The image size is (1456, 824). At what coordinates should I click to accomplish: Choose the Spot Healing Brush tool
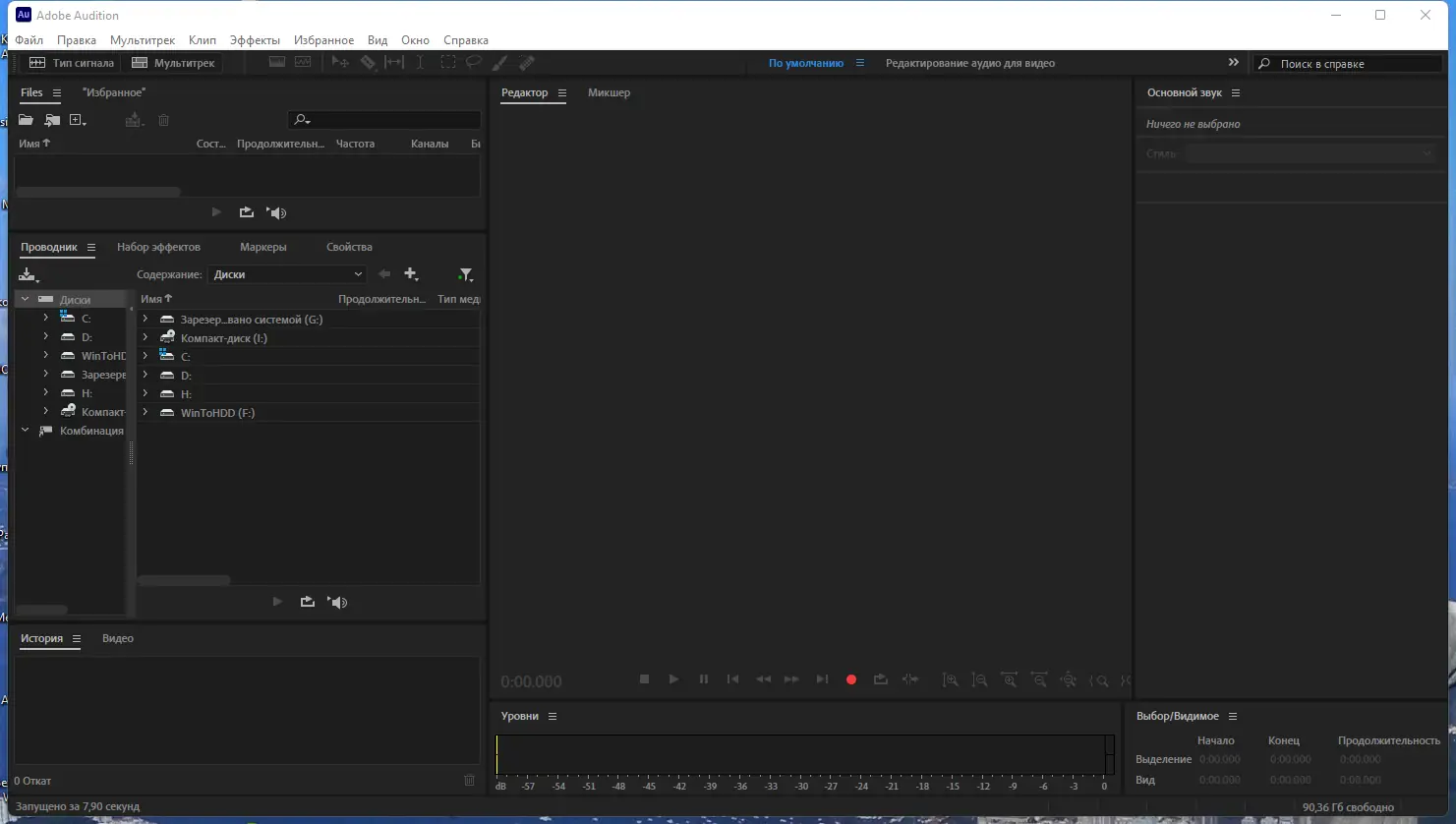pos(527,62)
